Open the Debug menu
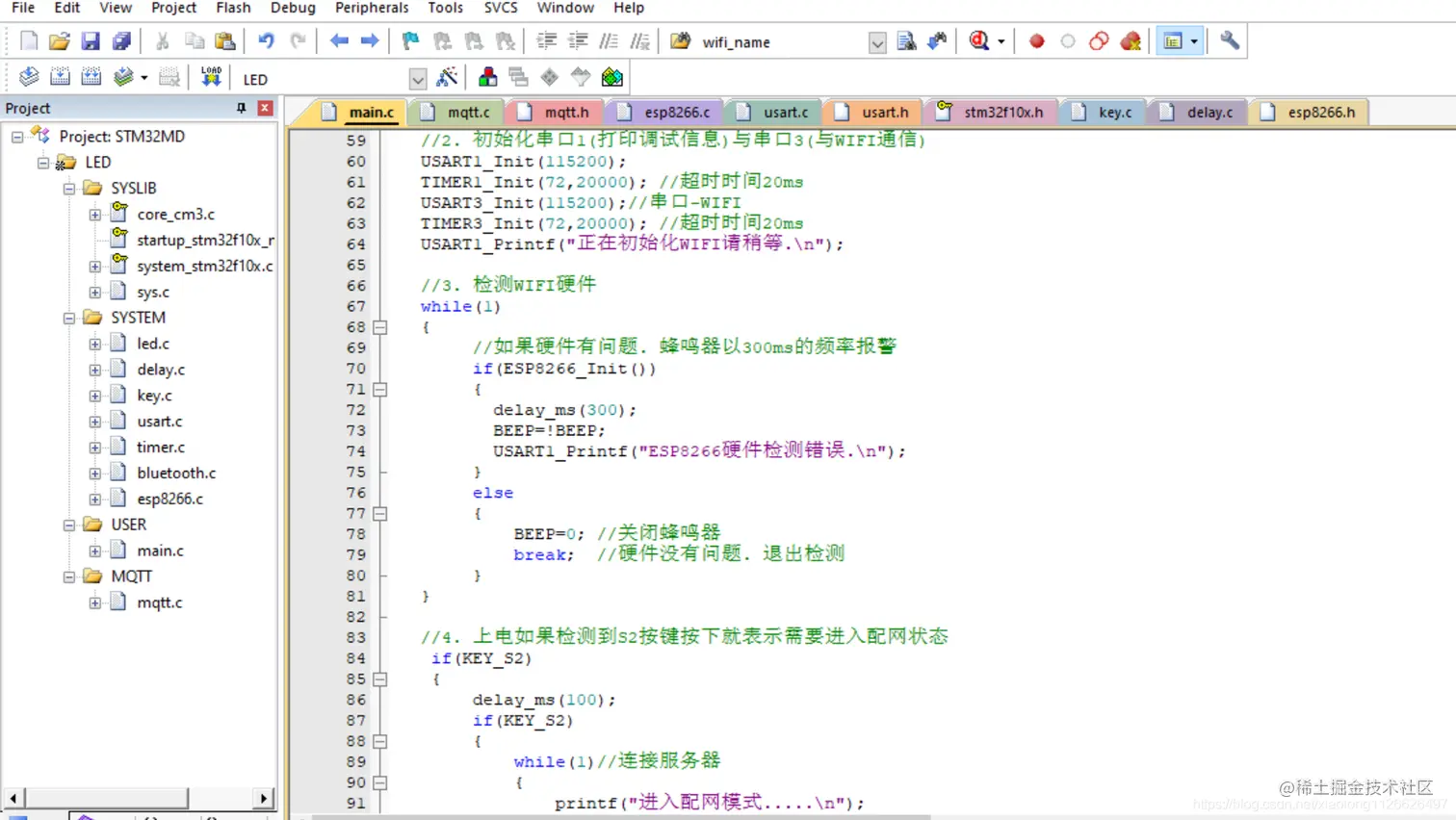Viewport: 1456px width, 820px height. (293, 8)
